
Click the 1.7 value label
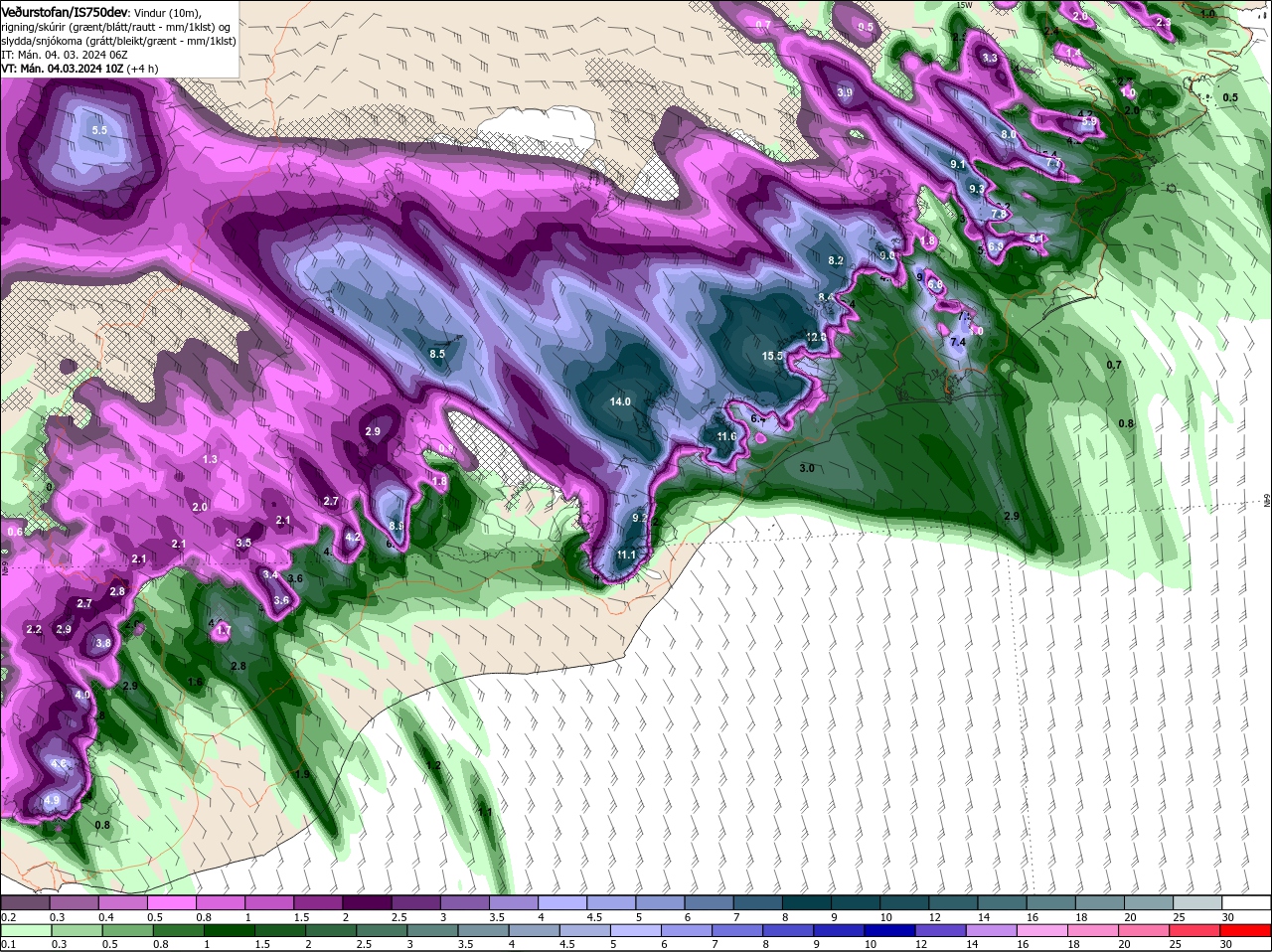pos(224,630)
